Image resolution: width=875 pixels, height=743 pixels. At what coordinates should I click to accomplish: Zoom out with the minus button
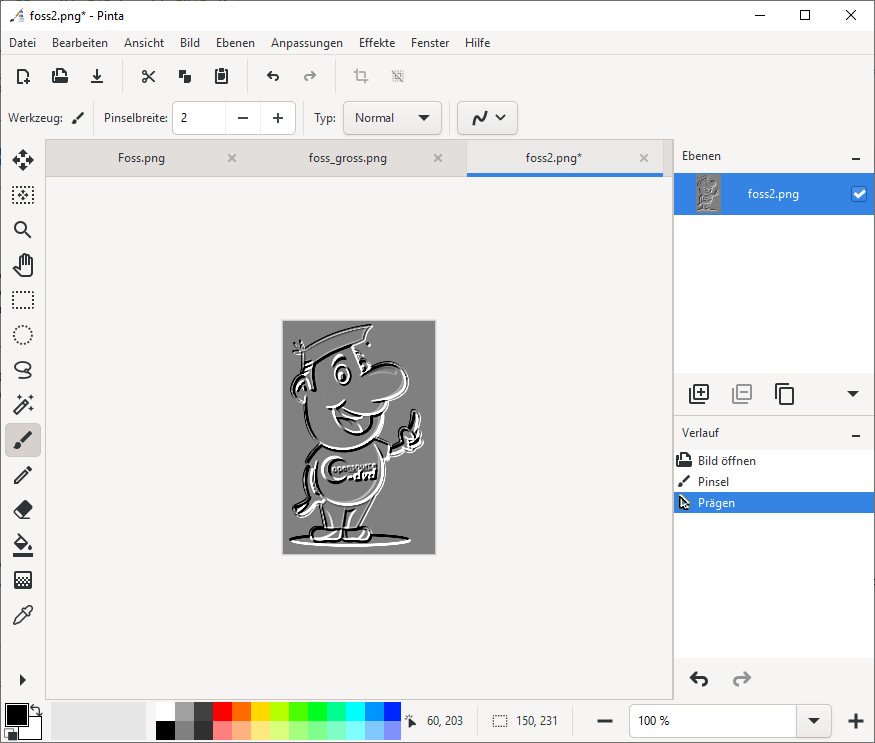point(604,721)
